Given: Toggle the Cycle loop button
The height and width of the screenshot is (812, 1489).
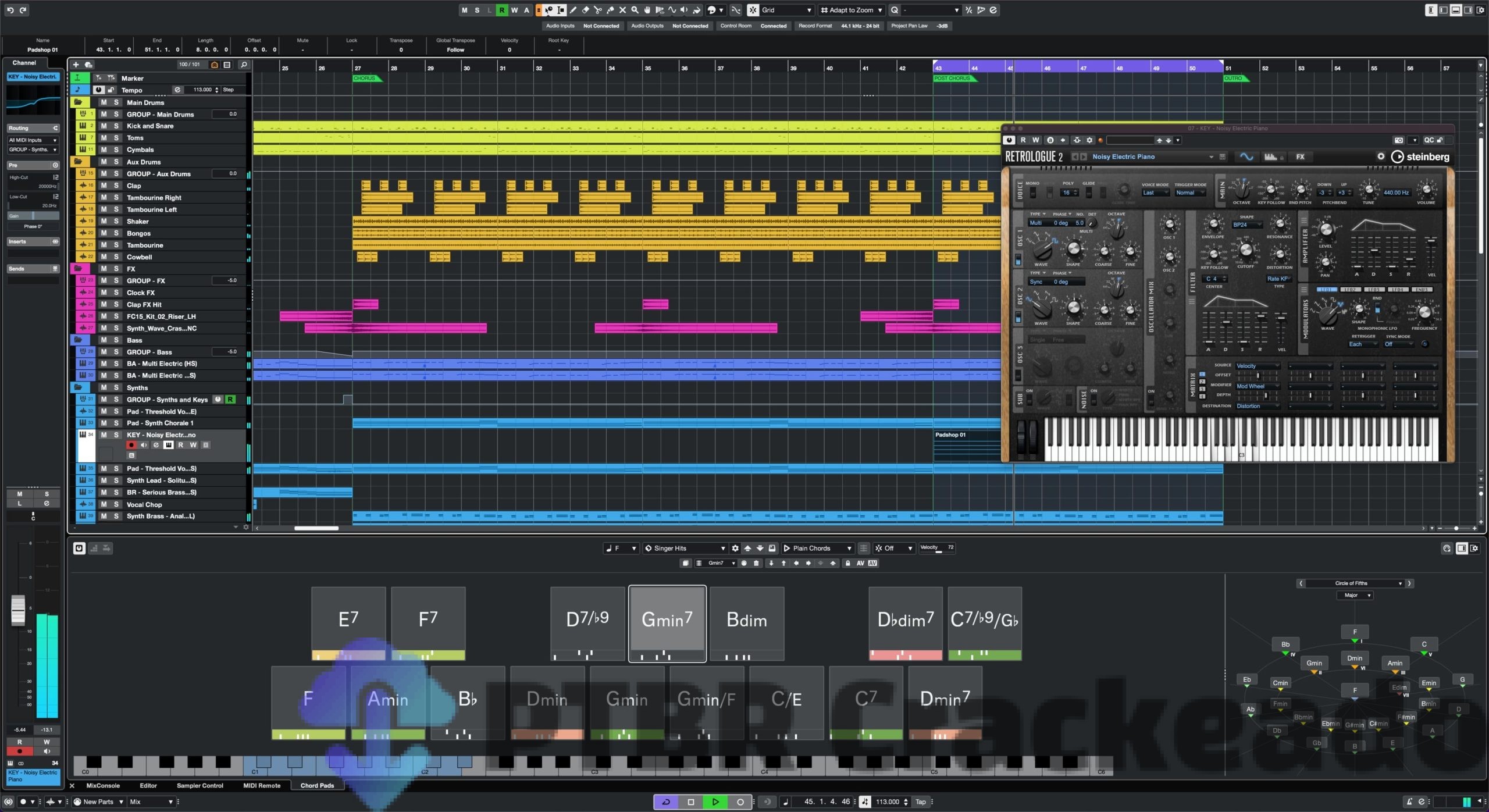Looking at the screenshot, I should click(667, 802).
